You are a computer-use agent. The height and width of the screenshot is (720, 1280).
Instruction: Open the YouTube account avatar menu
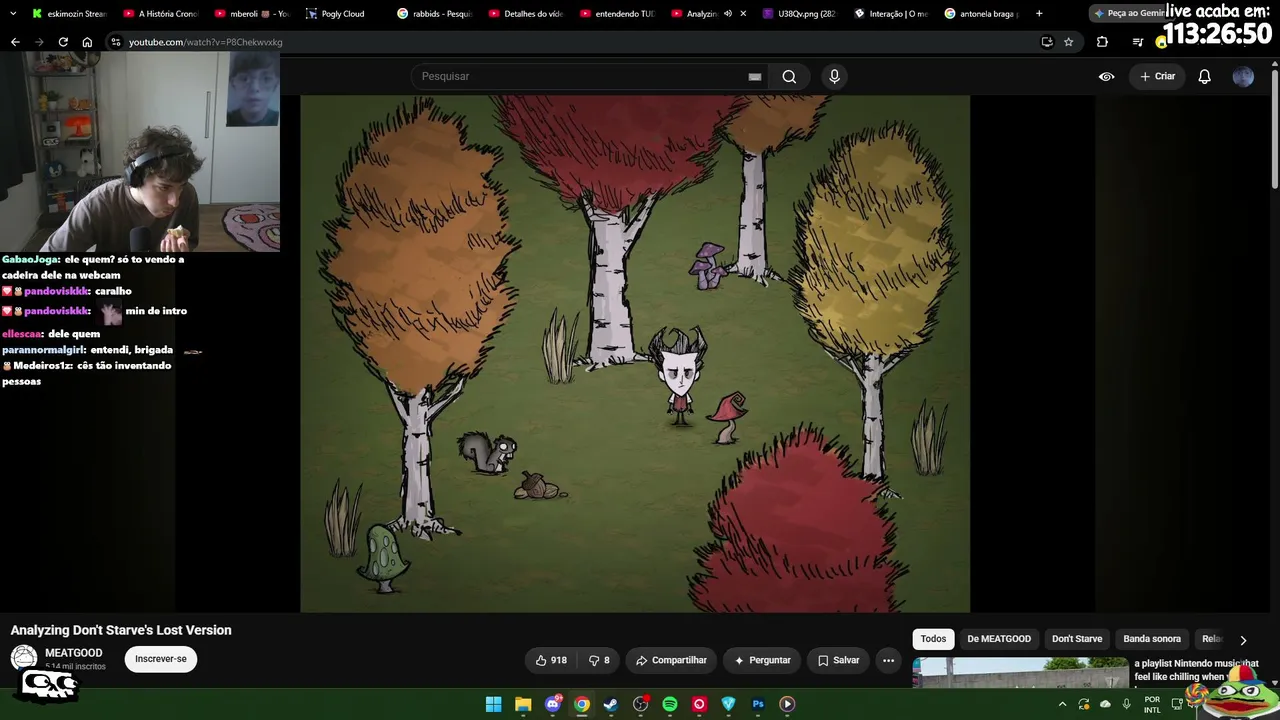tap(1243, 76)
